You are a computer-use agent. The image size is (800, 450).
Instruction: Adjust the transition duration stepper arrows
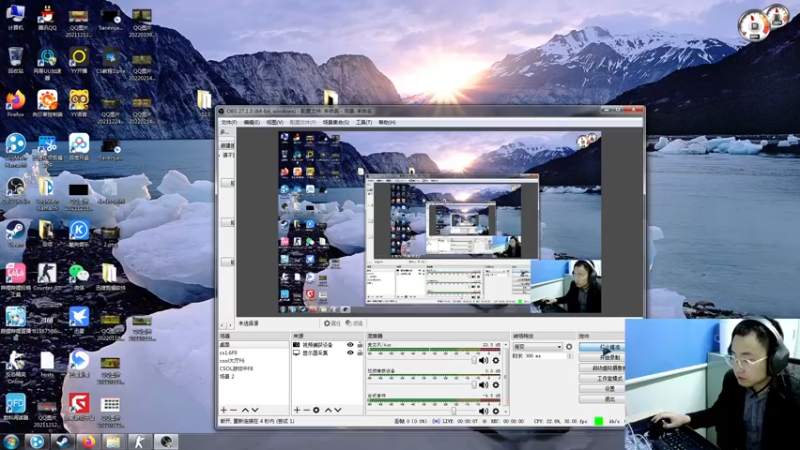[569, 356]
